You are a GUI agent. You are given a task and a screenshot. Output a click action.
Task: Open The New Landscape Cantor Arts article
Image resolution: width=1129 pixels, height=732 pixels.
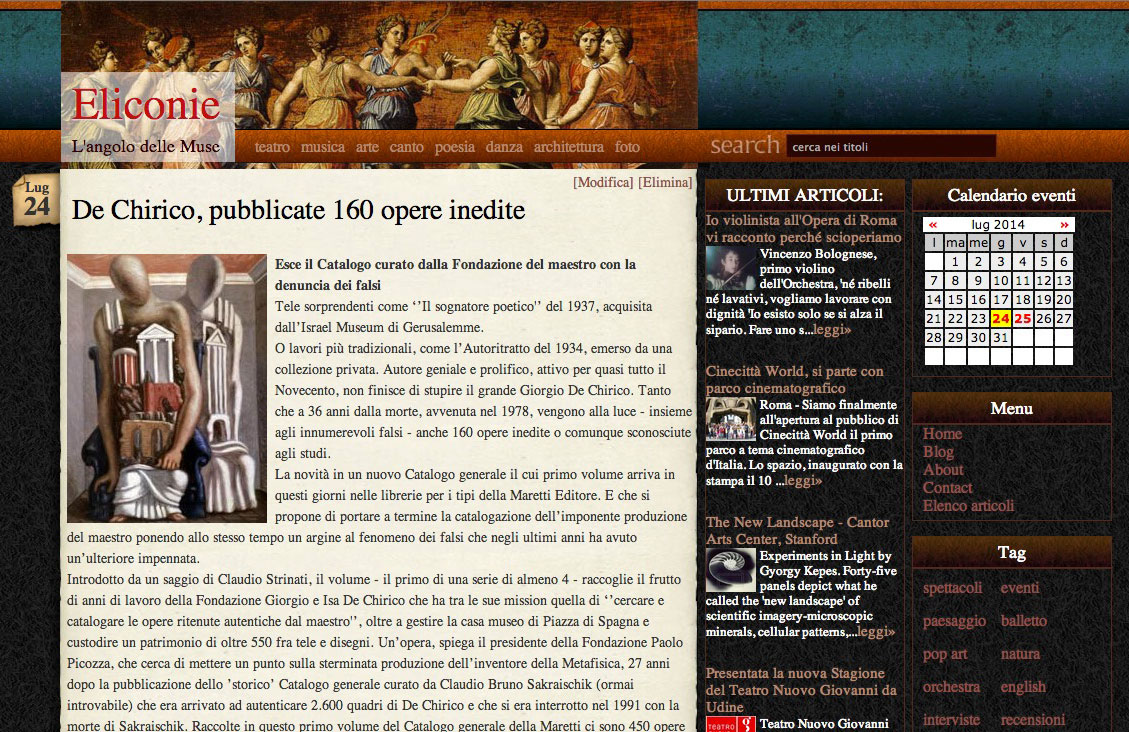click(x=797, y=530)
